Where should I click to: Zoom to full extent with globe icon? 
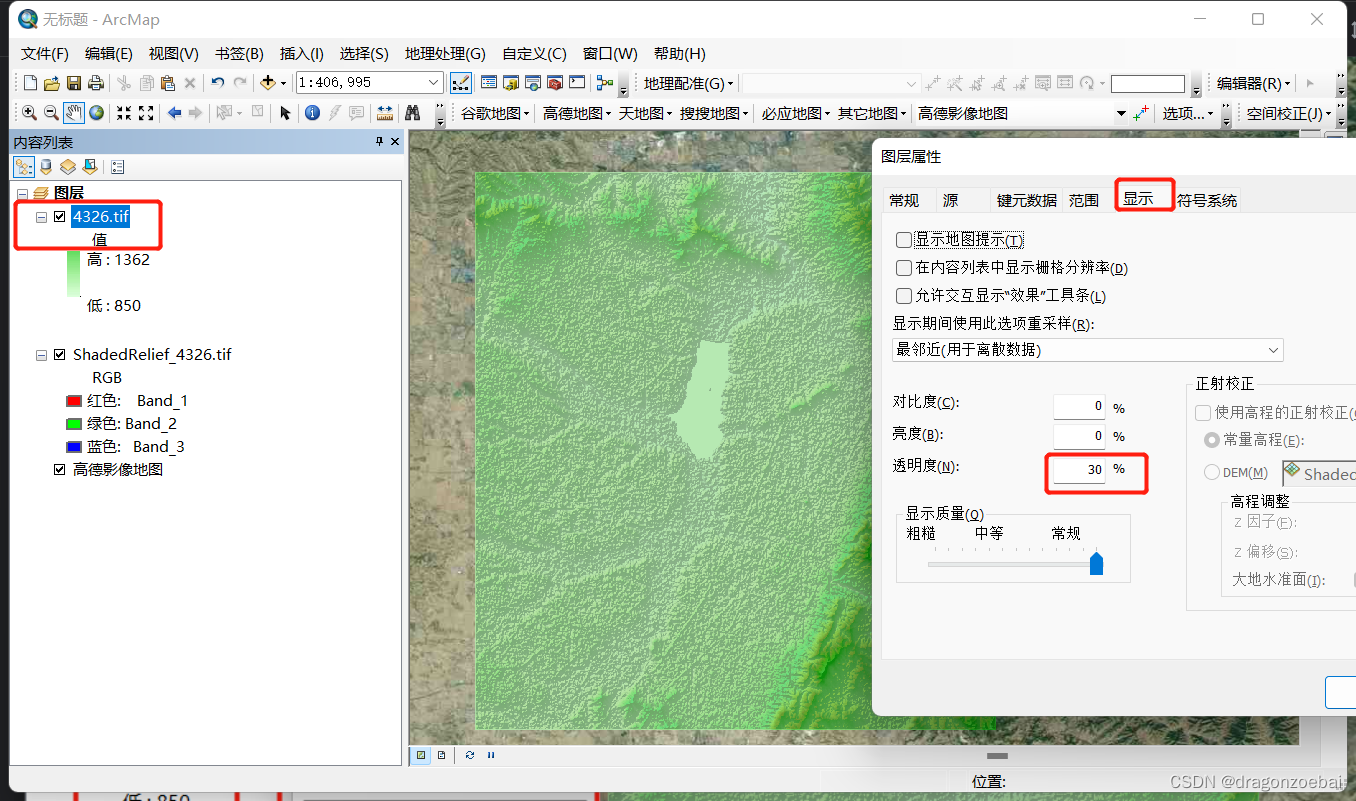coord(95,113)
